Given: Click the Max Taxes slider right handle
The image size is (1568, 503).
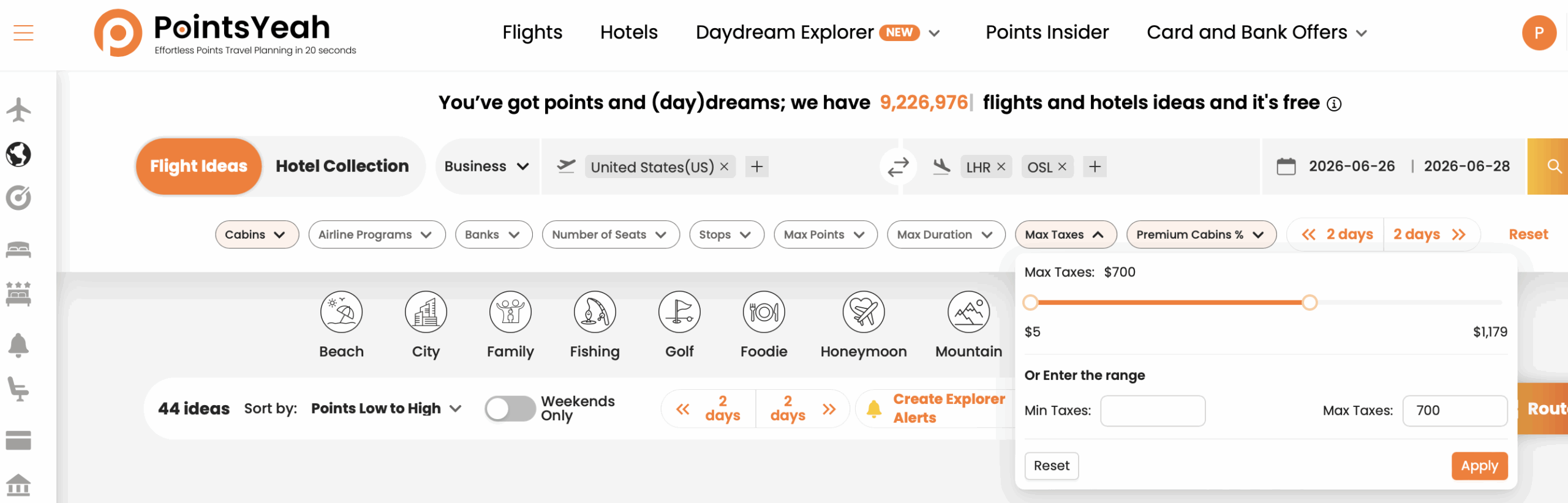Looking at the screenshot, I should coord(1310,302).
